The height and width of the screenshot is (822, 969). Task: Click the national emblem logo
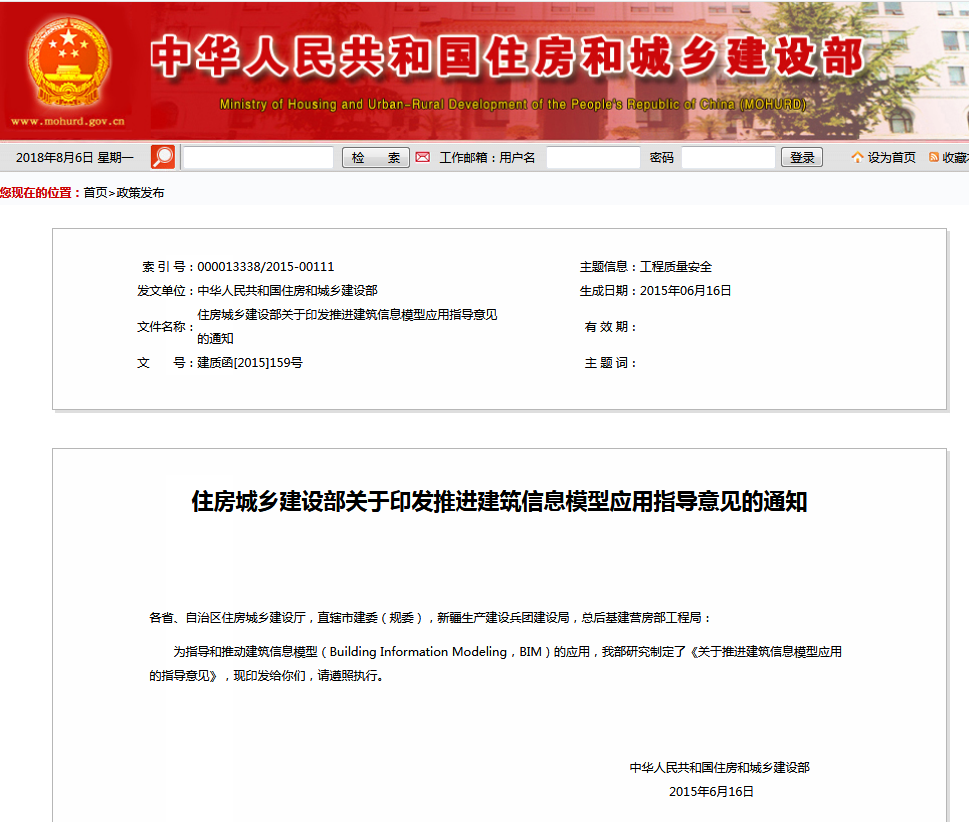coord(68,62)
